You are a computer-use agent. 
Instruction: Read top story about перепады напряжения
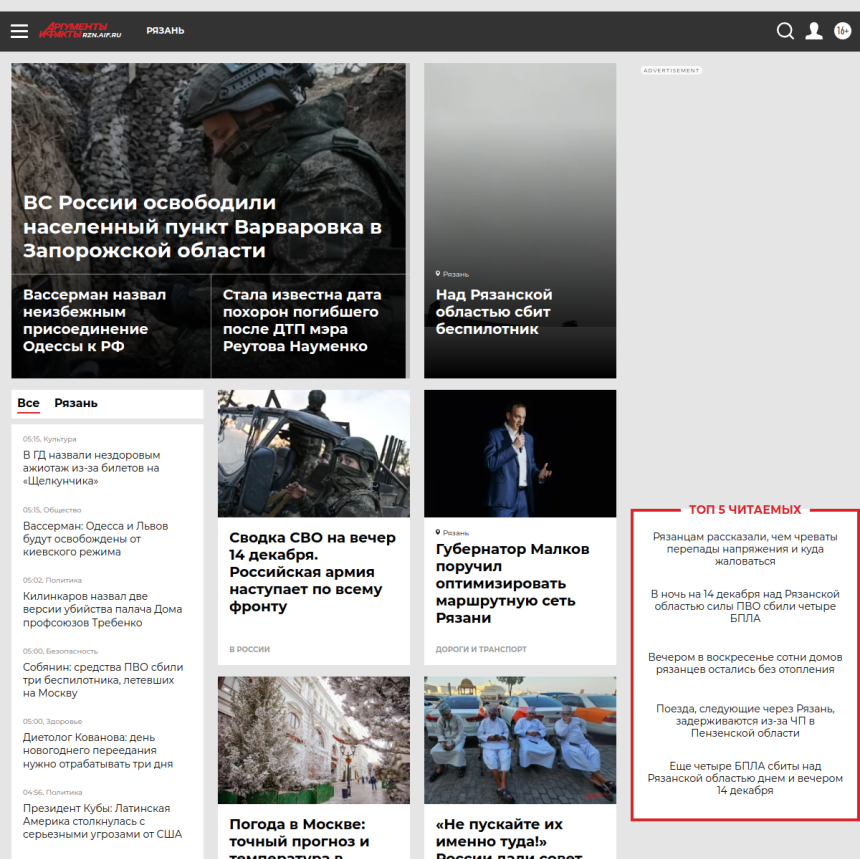(x=745, y=549)
